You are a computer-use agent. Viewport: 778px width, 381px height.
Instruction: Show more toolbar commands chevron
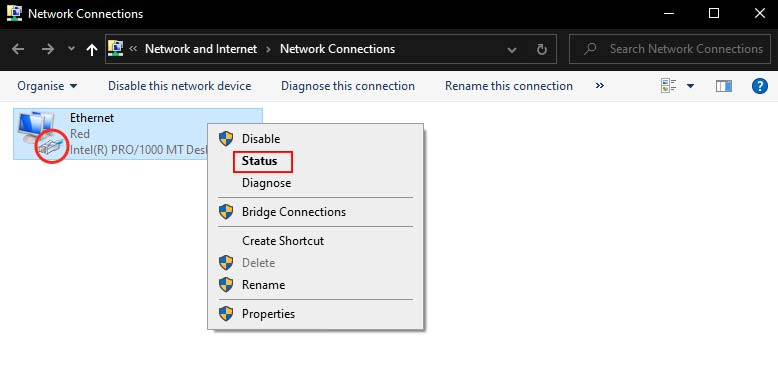click(599, 86)
